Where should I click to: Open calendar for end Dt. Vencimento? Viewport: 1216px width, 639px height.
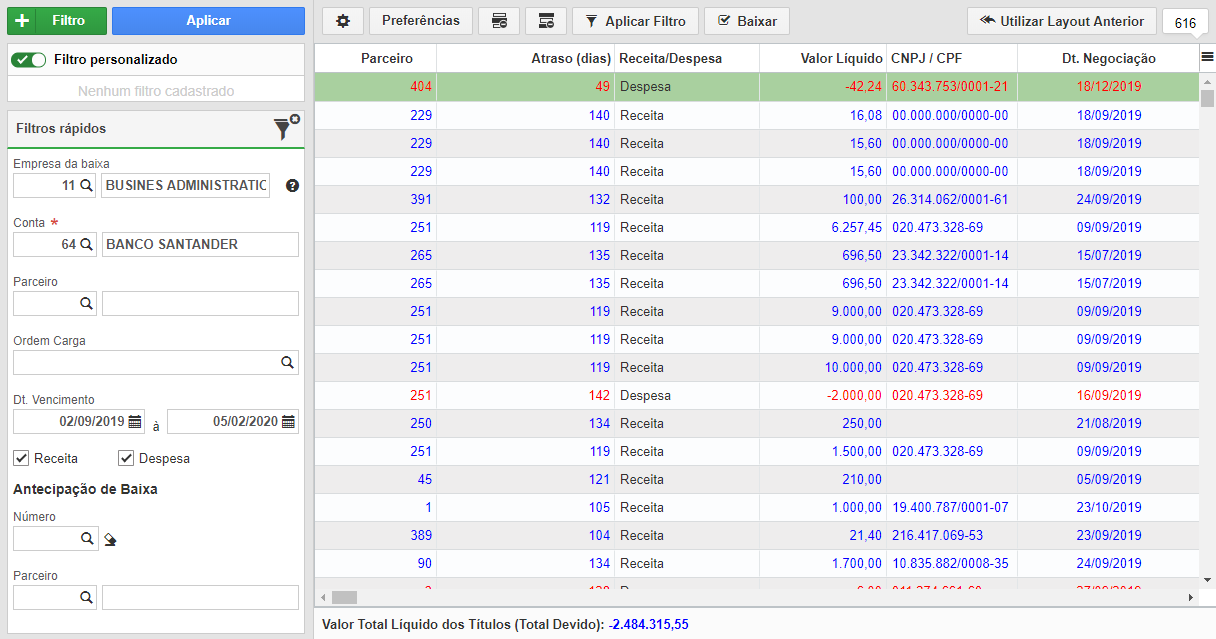(288, 422)
